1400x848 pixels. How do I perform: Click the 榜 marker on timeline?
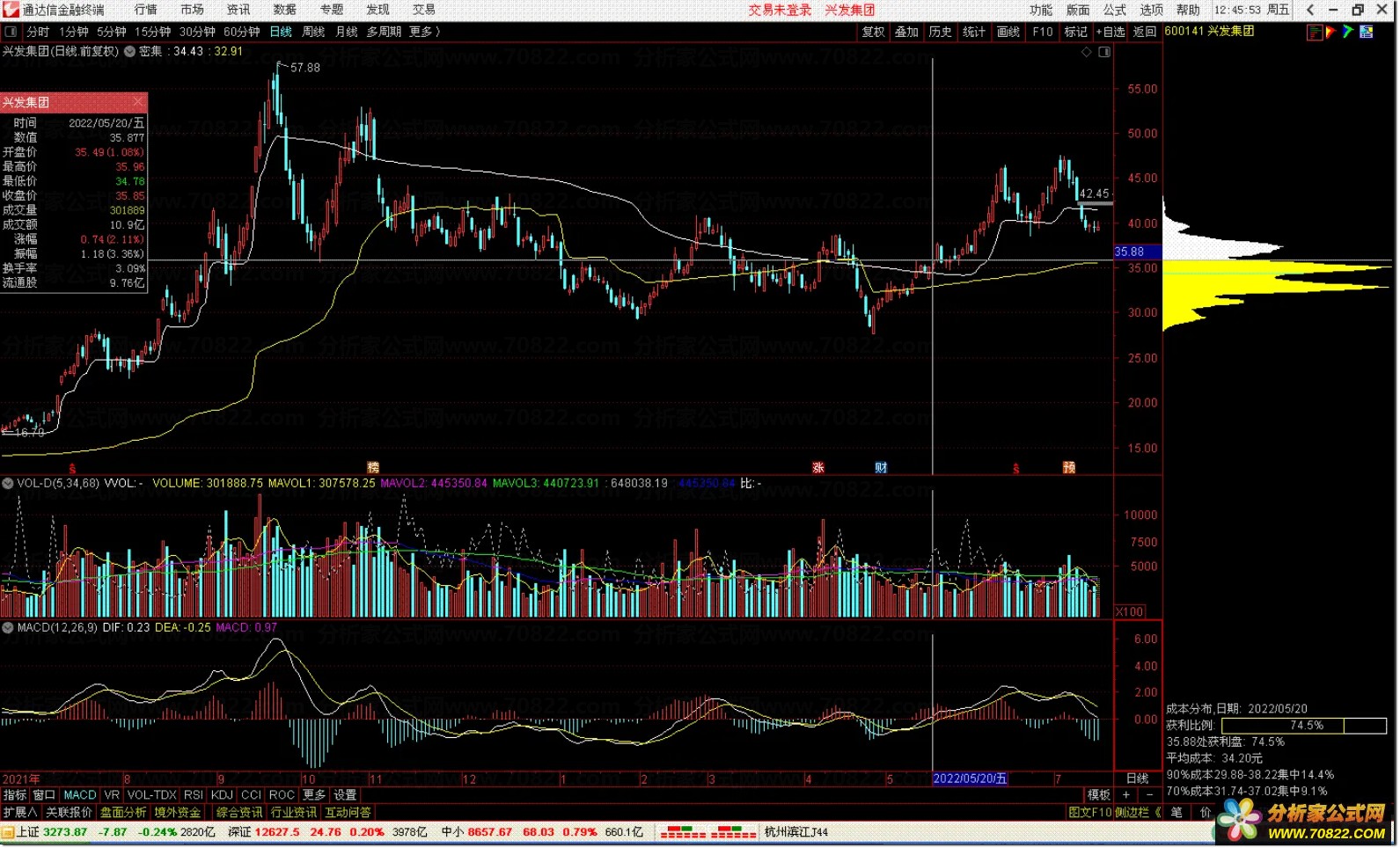(373, 468)
